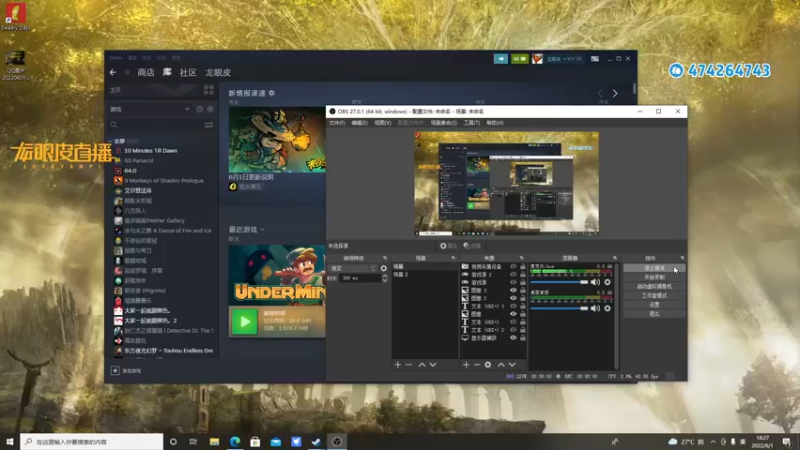This screenshot has width=800, height=450.
Task: Open the 视图(V) menu in OBS
Action: [x=383, y=123]
